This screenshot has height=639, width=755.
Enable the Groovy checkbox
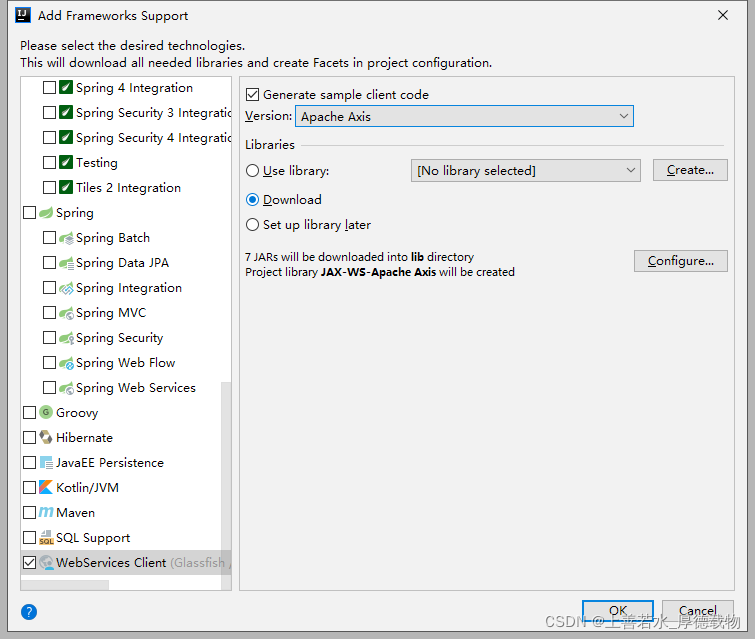click(29, 412)
